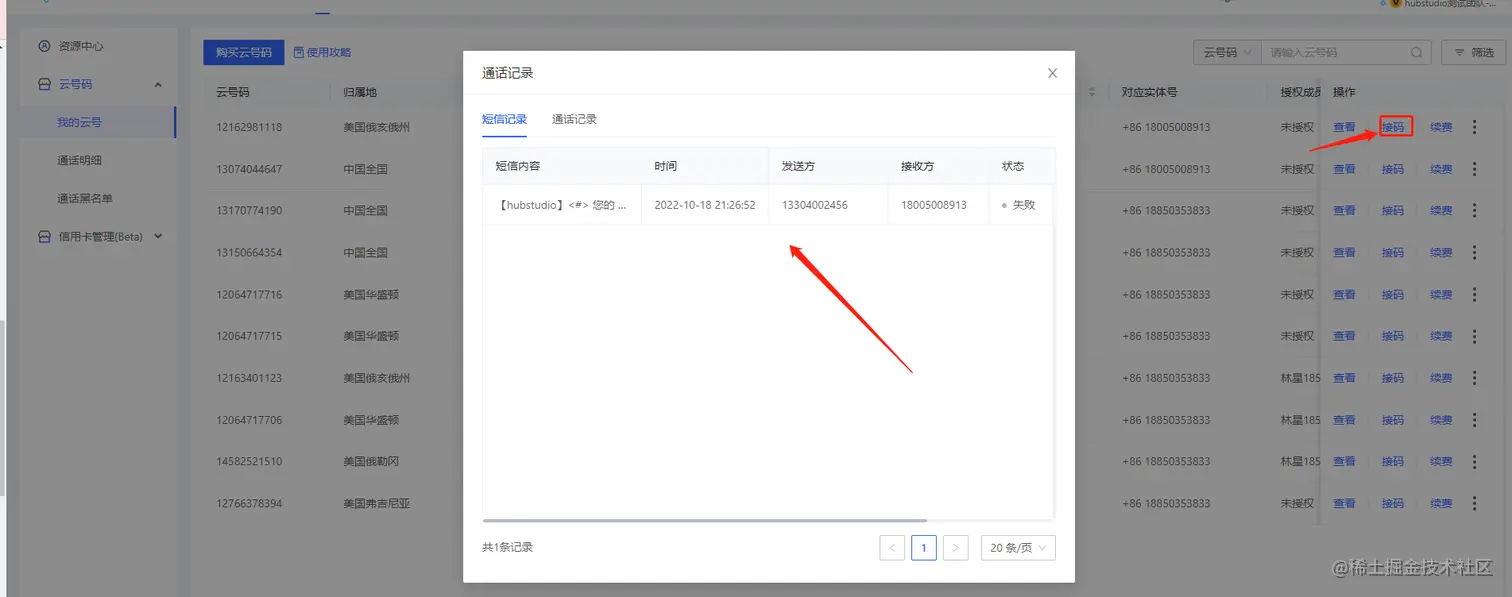Screen dimensions: 1512x597
Task: Click 续费 for number 13150664354
Action: 1441,253
